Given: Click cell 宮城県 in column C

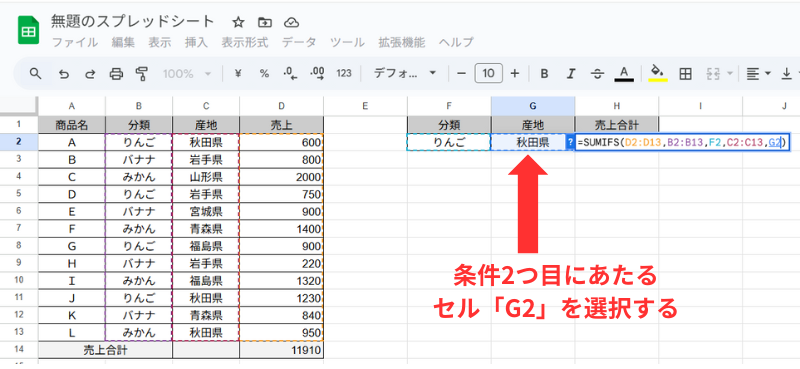Looking at the screenshot, I should click(x=206, y=212).
